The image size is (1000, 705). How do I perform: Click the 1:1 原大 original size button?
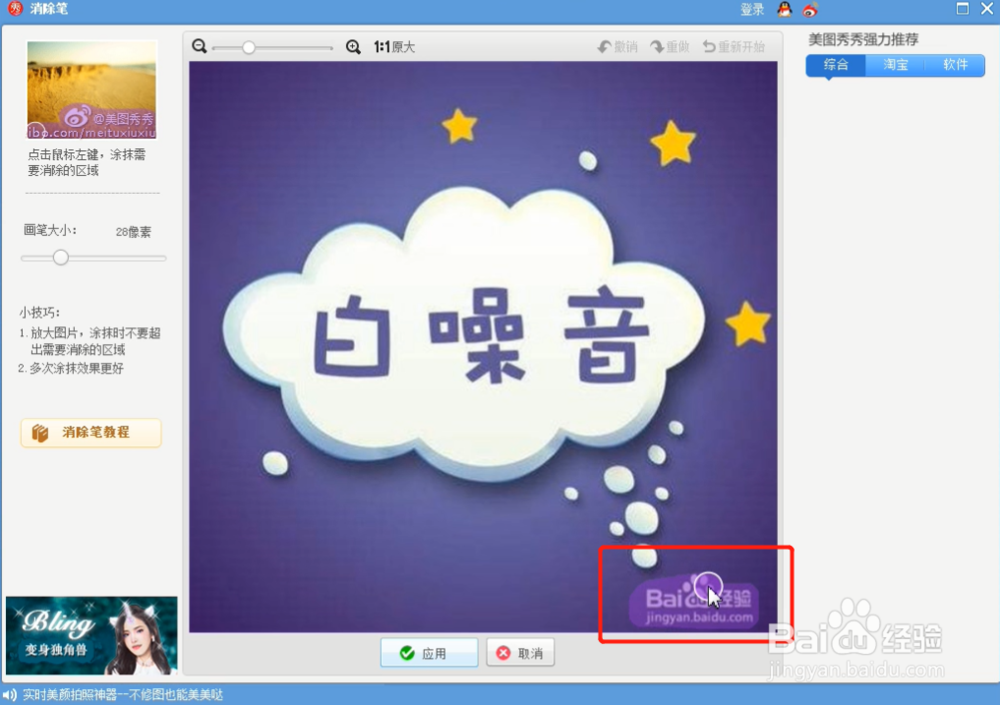pyautogui.click(x=394, y=47)
